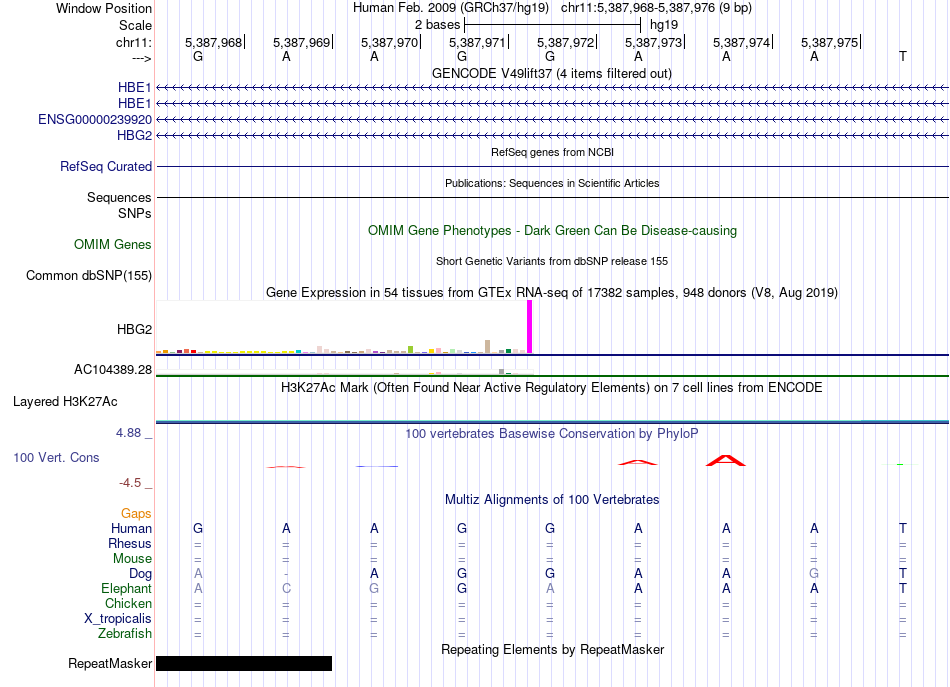Select the Rhesus species label
950x687 pixels.
(130, 543)
